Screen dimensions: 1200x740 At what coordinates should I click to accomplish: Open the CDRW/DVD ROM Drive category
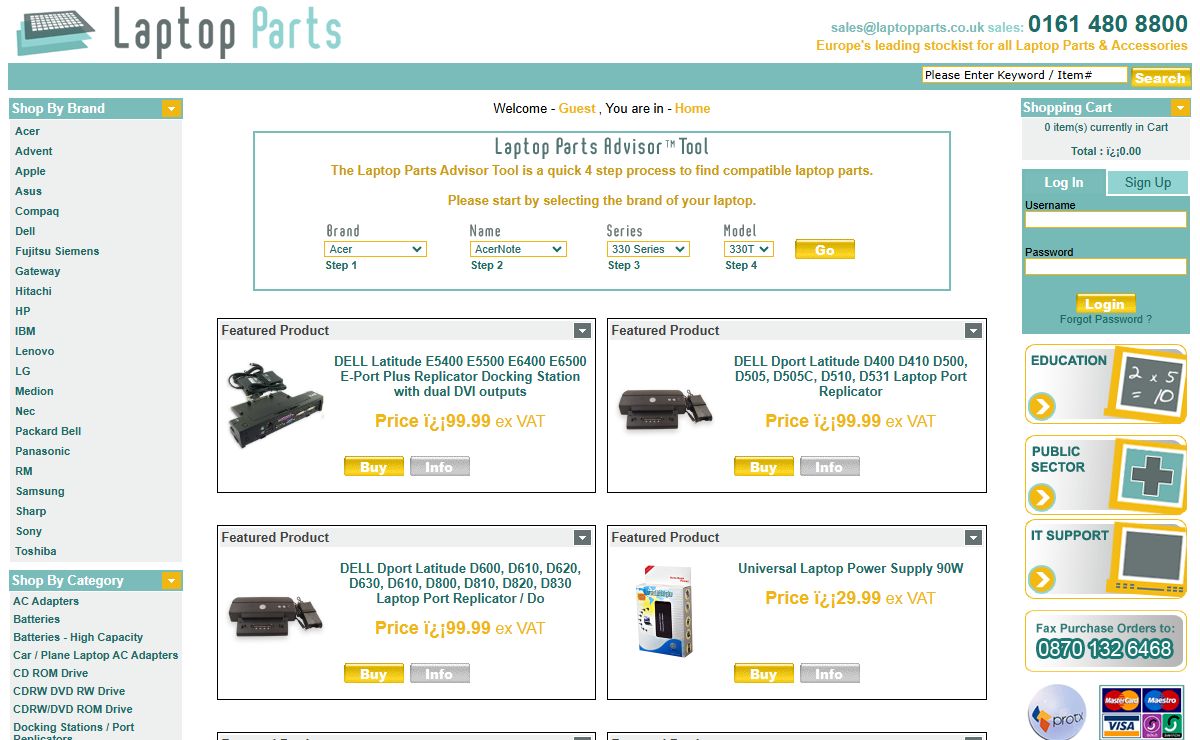click(x=72, y=709)
